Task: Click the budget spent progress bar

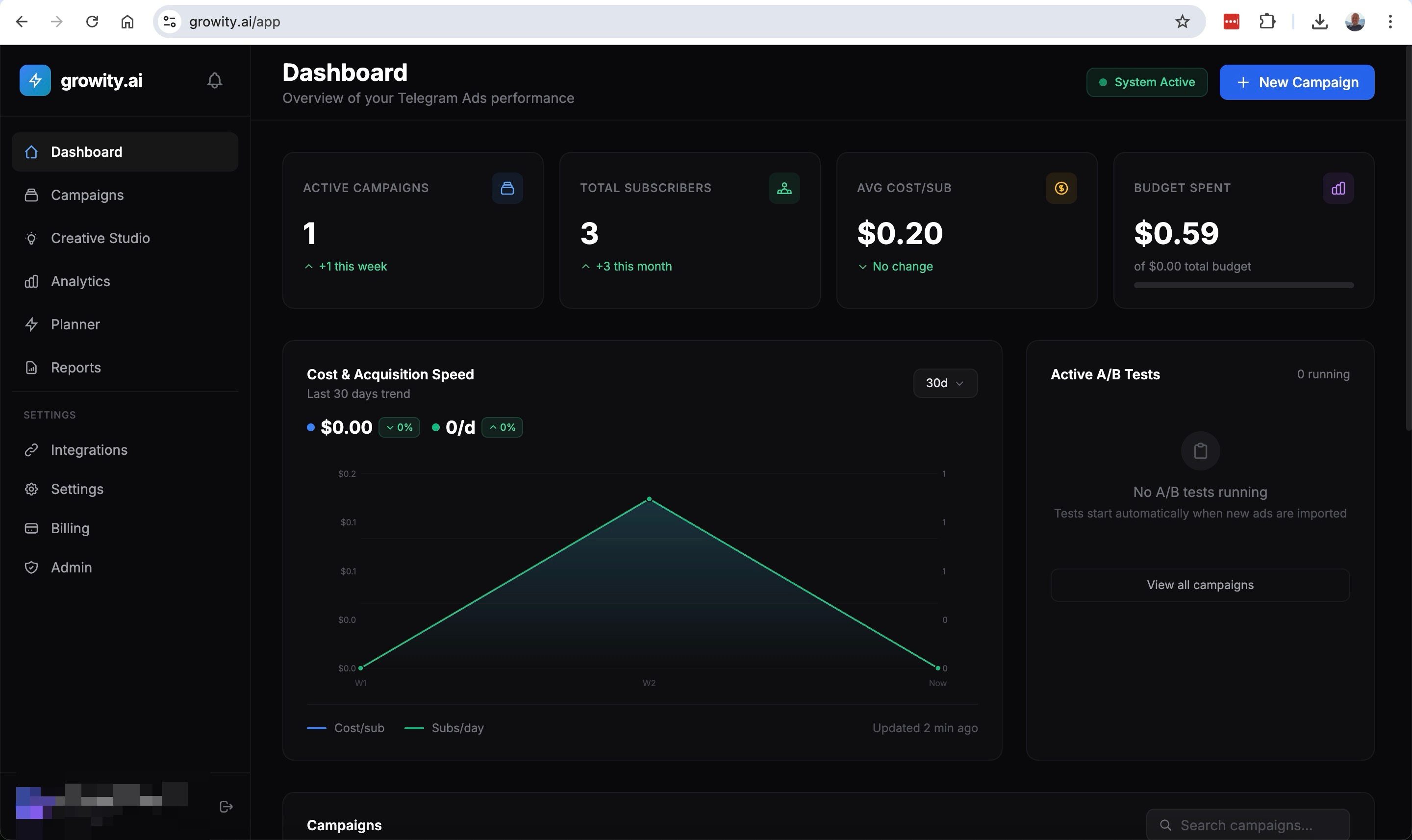Action: 1243,285
